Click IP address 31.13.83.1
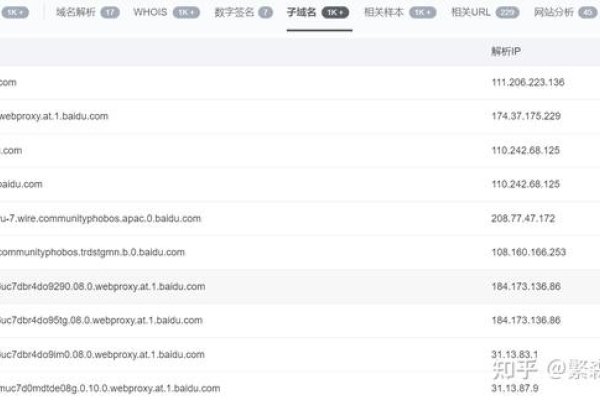This screenshot has height=400, width=600. [x=516, y=354]
